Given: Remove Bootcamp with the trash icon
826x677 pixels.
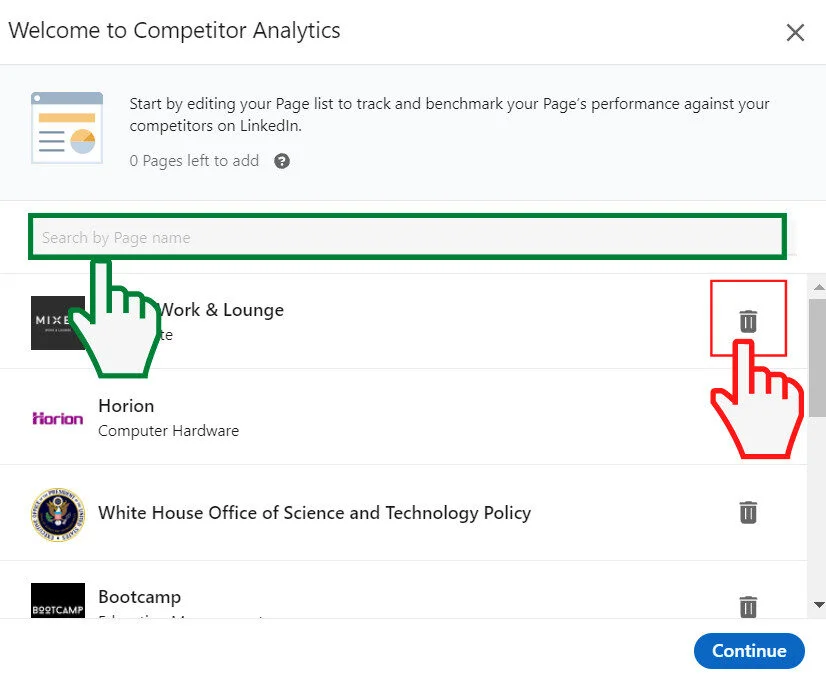Looking at the screenshot, I should tap(748, 607).
